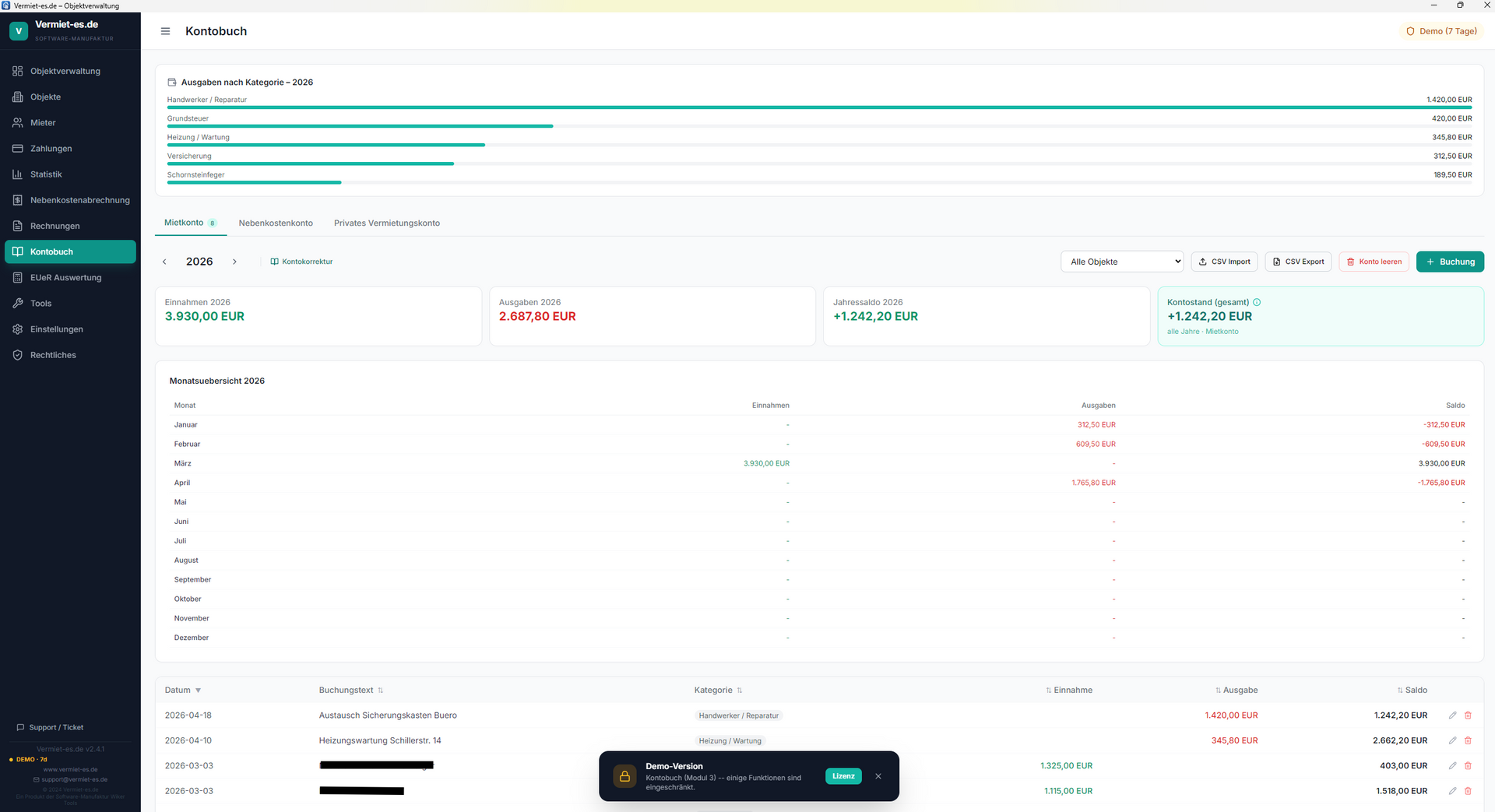Visit the www.vermiet-es.de link
The height and width of the screenshot is (812, 1495).
[70, 769]
